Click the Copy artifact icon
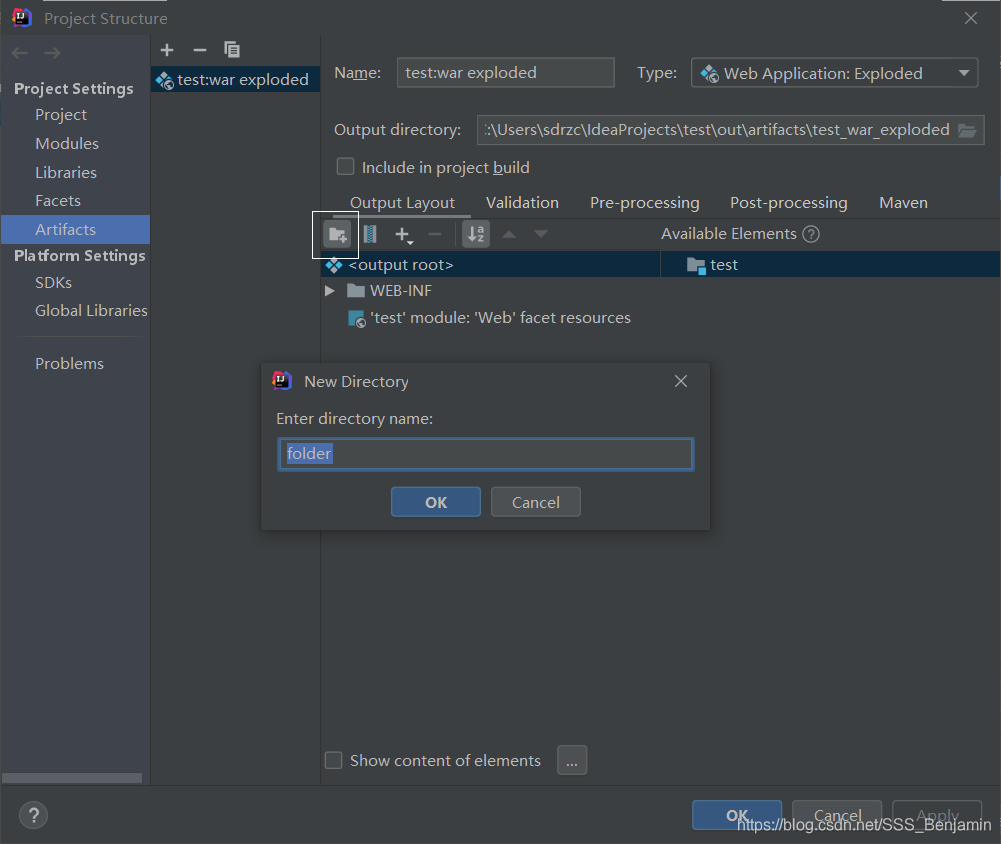Screen dimensions: 1001x844 click(232, 50)
